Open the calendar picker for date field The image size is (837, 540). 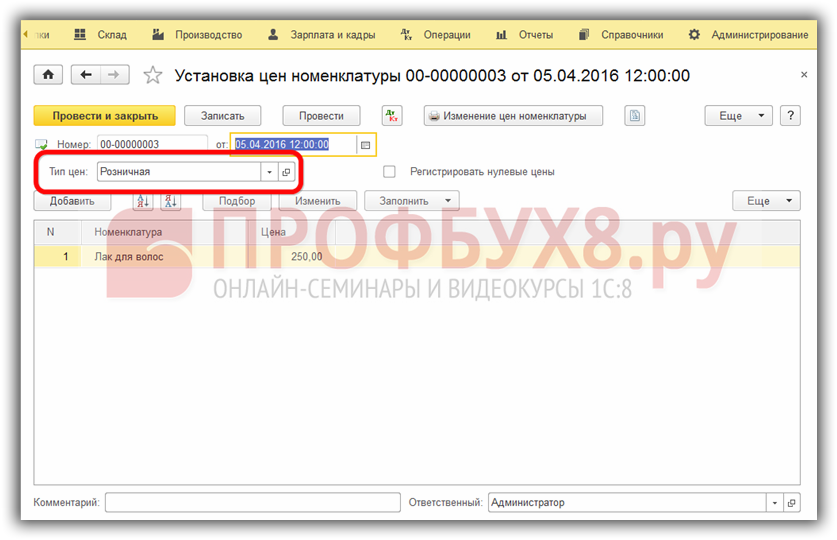pyautogui.click(x=365, y=145)
